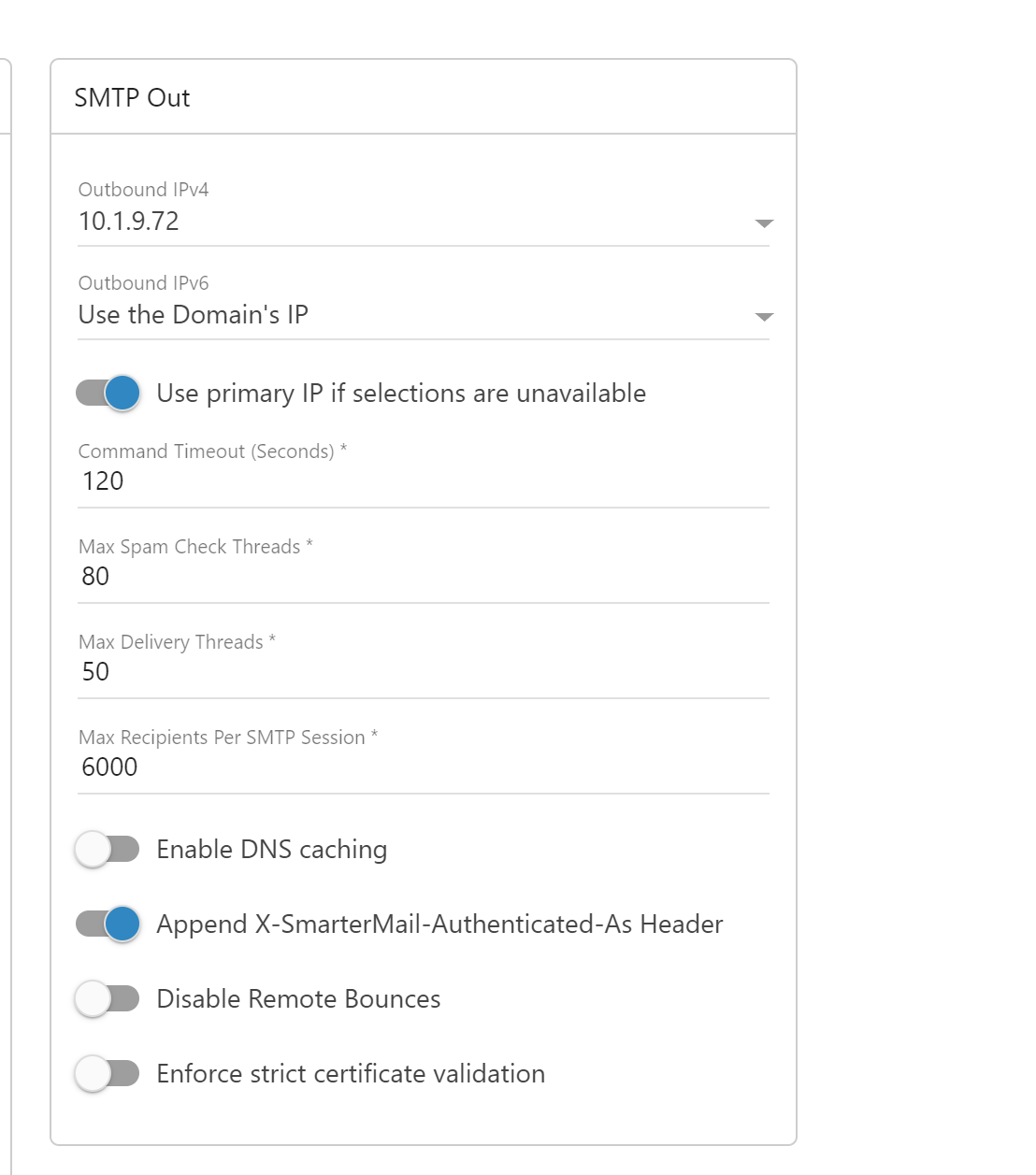Click the "Outbound IPv4" field label
This screenshot has height=1175, width=1036.
coord(143,190)
